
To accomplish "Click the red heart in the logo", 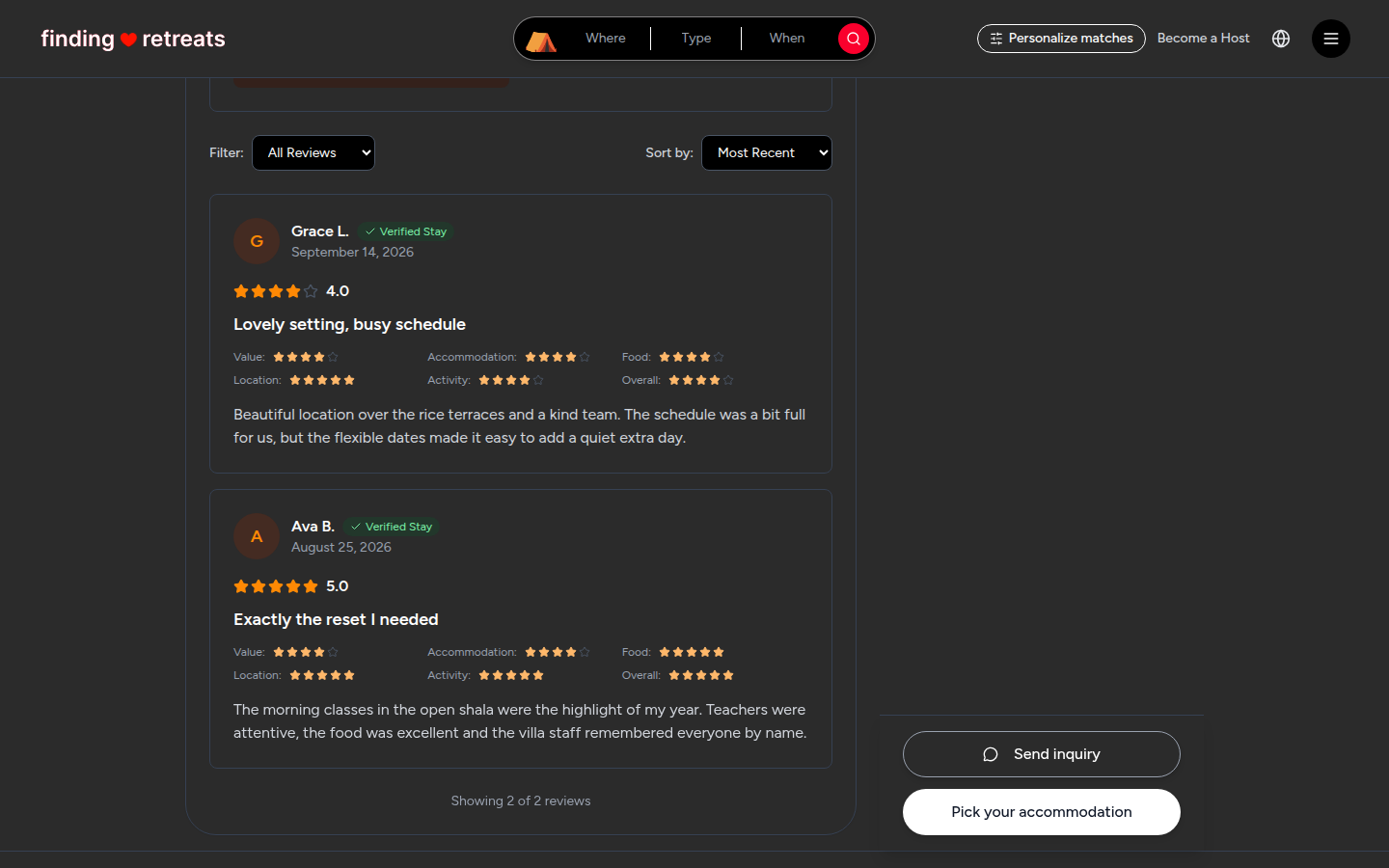I will (x=128, y=40).
